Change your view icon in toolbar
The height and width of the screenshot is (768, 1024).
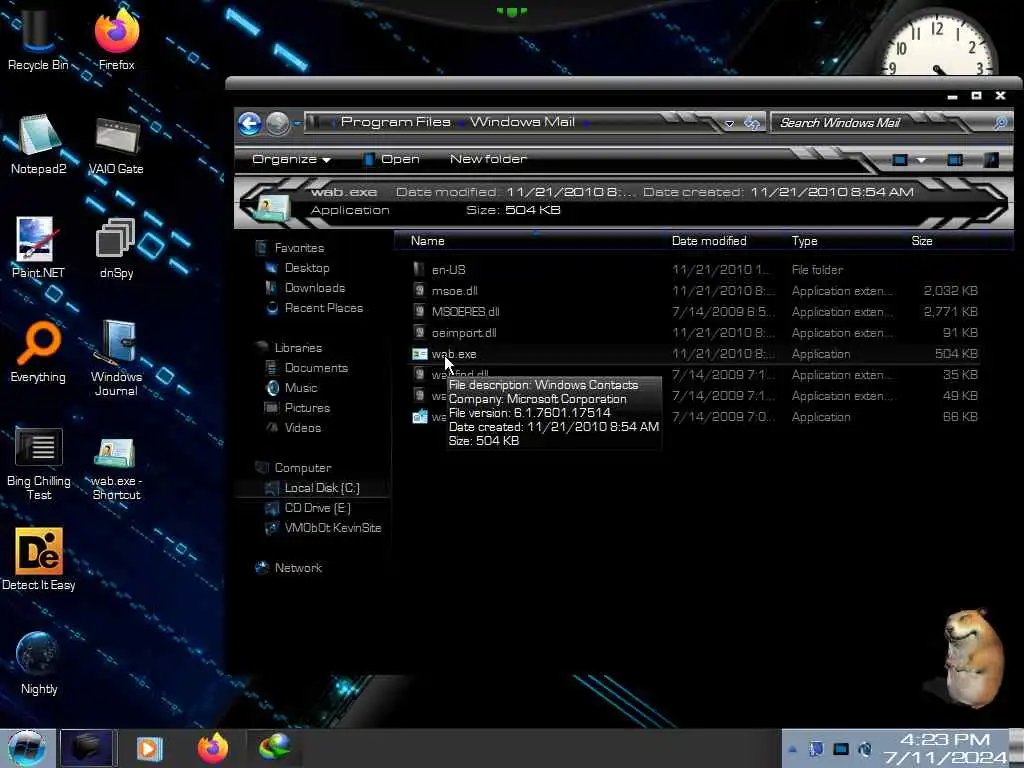coord(899,160)
